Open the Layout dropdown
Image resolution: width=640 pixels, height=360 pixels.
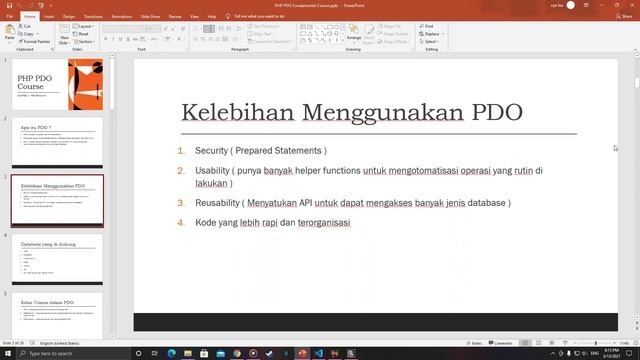pyautogui.click(x=83, y=26)
